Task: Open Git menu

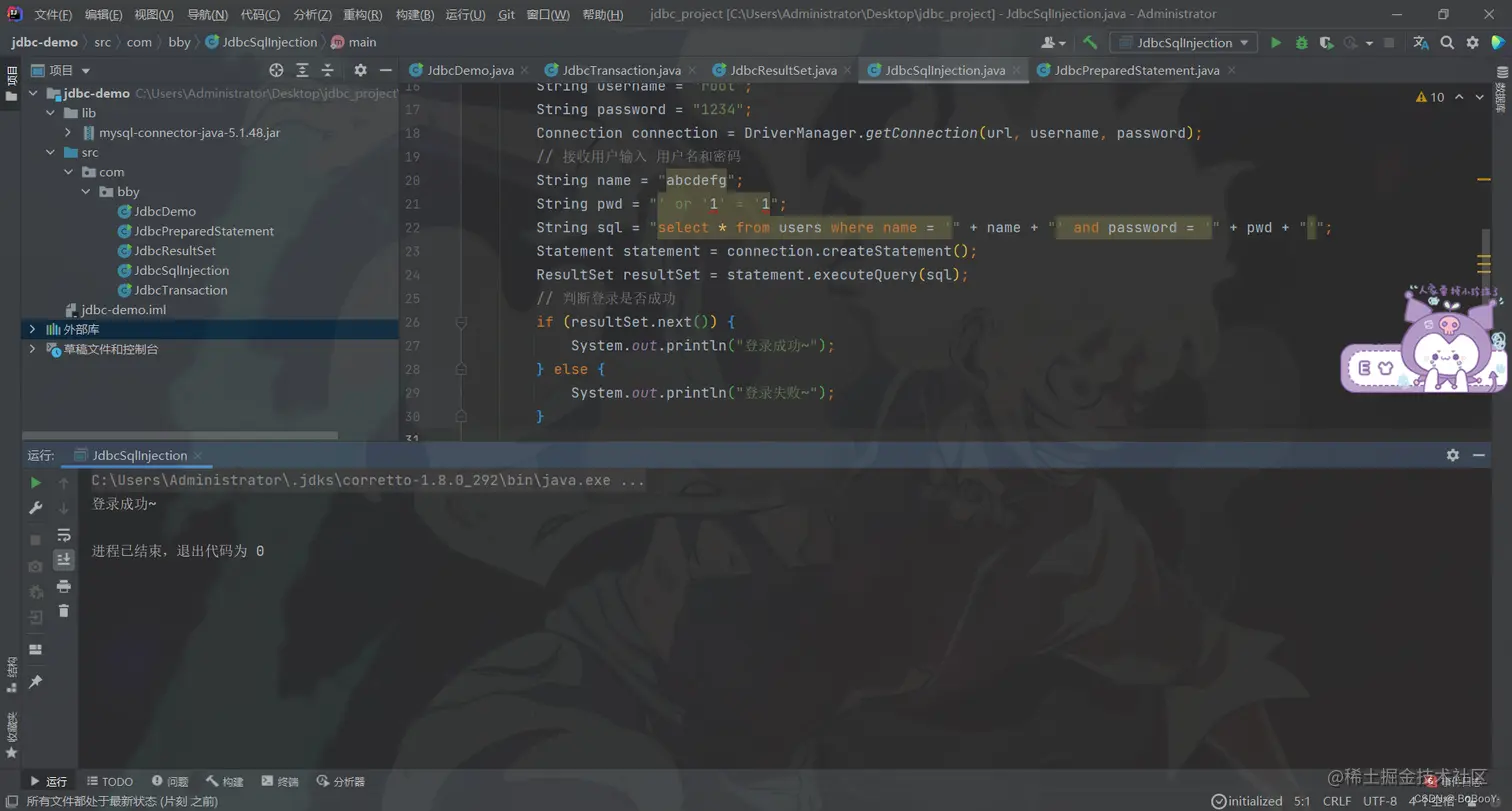Action: [x=506, y=15]
